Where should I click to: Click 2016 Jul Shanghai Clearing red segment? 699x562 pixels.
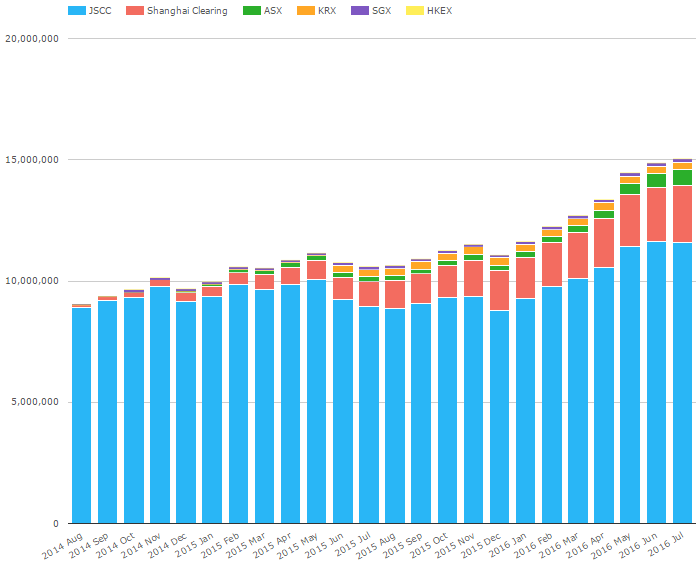pos(683,214)
